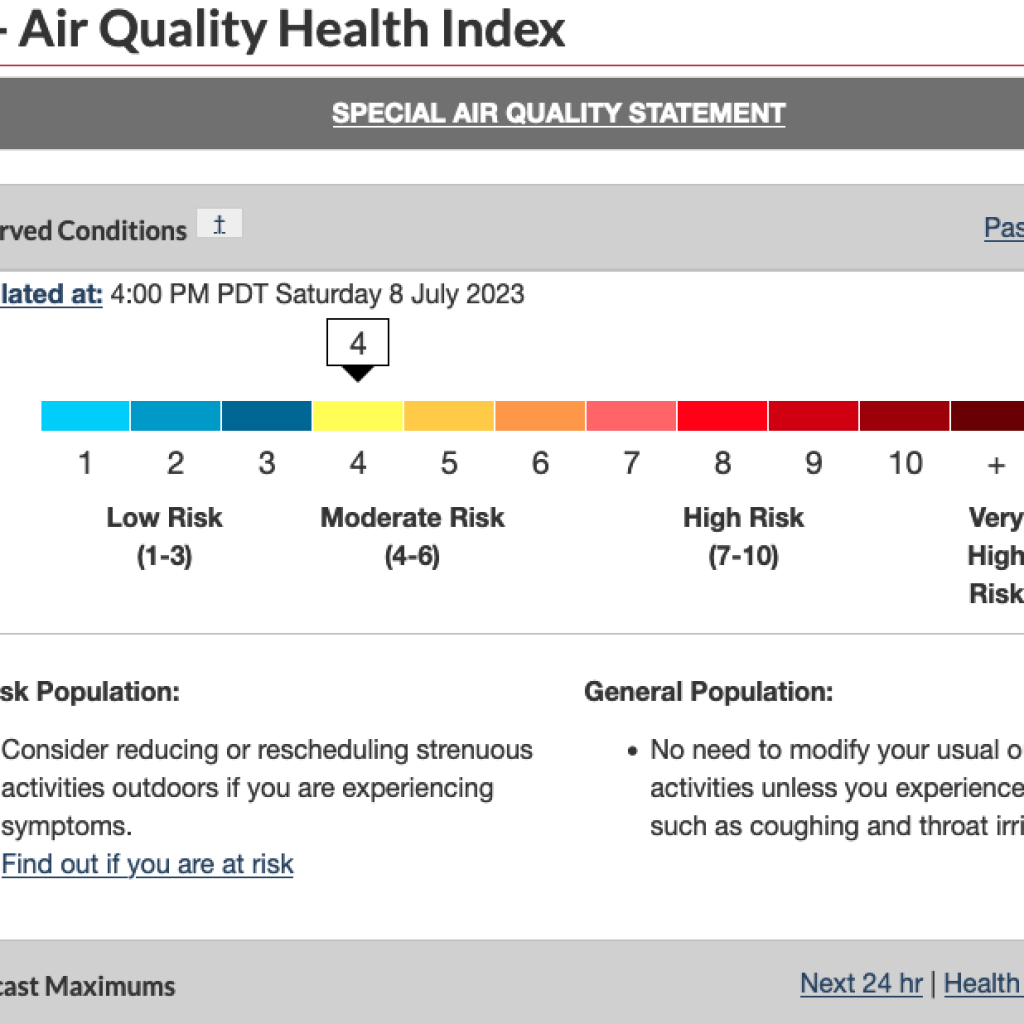1024x1024 pixels.
Task: Open the 'Calculated at' link before the 4:00 PM timestamp
Action: tap(50, 294)
